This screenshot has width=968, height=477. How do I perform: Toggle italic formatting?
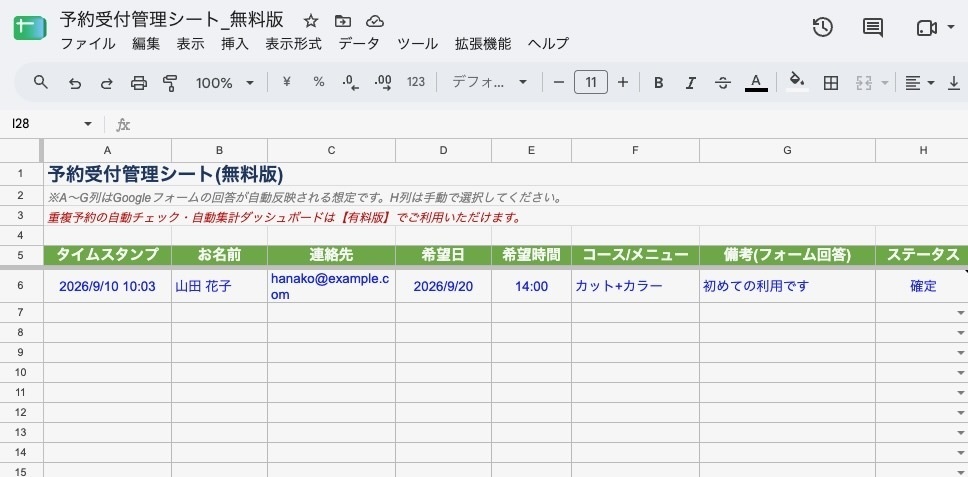pyautogui.click(x=691, y=83)
